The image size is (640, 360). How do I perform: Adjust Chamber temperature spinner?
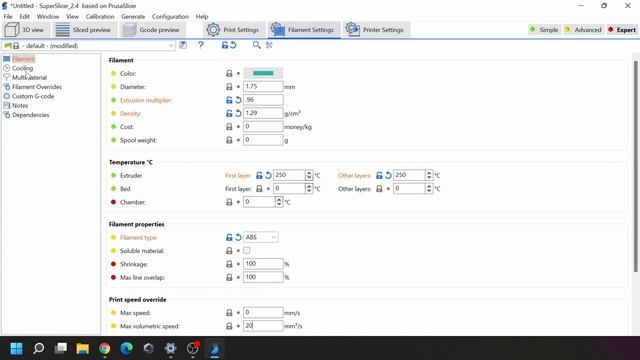(x=279, y=202)
